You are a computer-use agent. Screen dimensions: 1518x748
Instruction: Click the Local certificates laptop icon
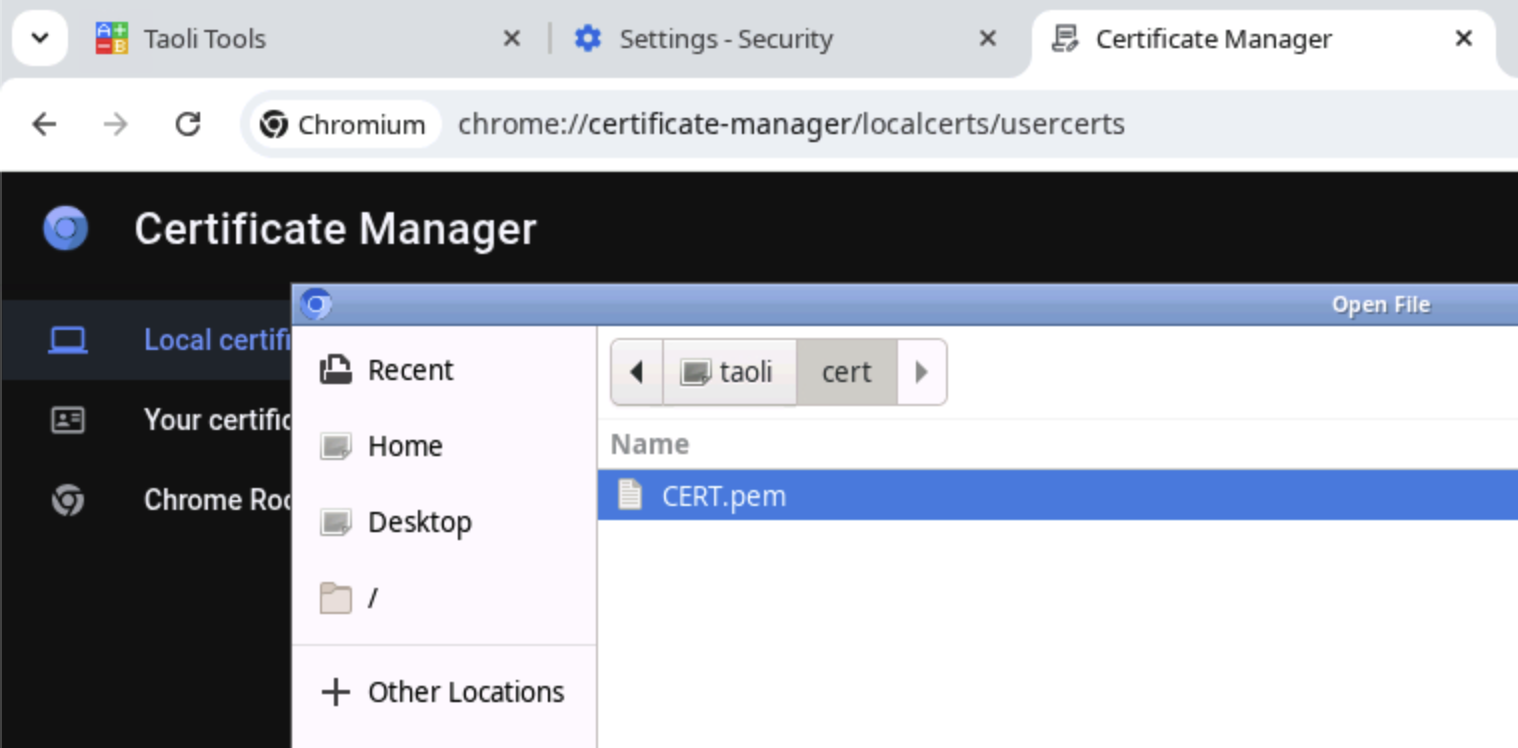pyautogui.click(x=68, y=340)
